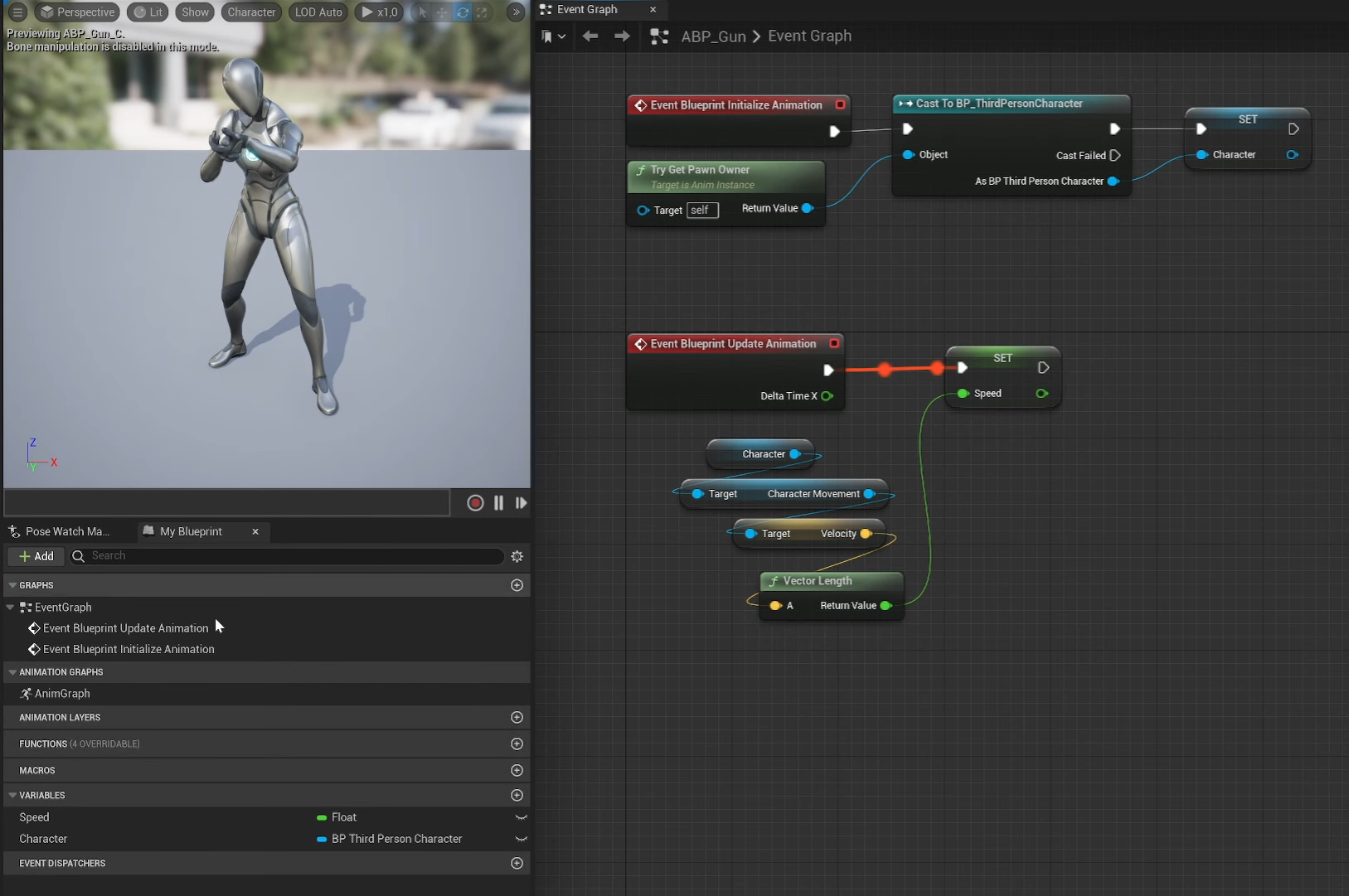Viewport: 1349px width, 896px height.
Task: Click the record button in preview viewport
Action: (x=475, y=503)
